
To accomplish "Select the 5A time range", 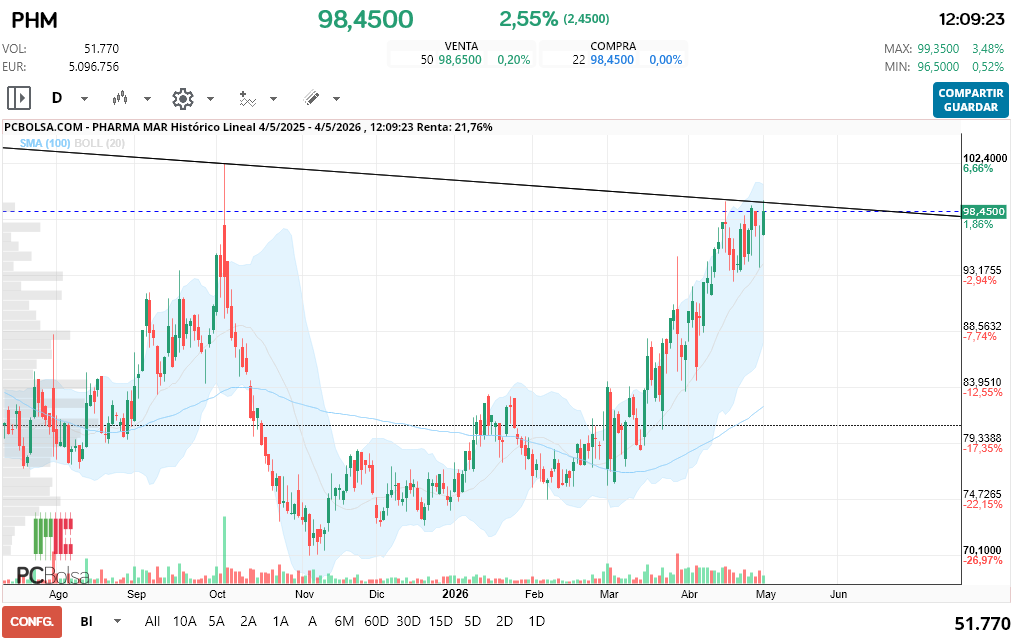I will 217,621.
